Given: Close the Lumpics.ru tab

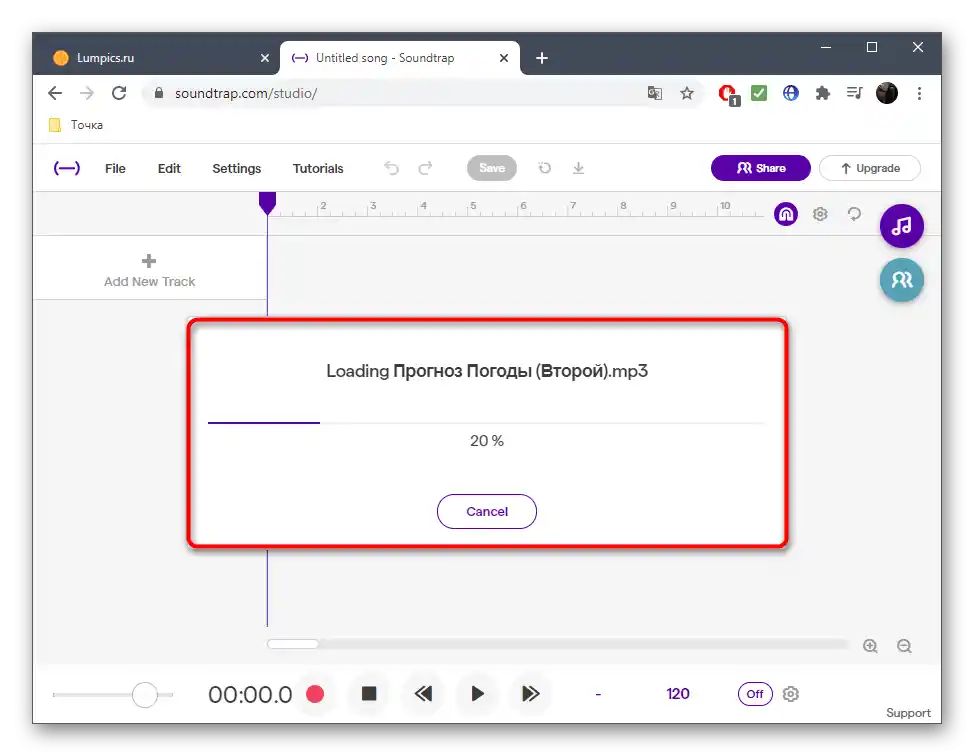Looking at the screenshot, I should click(x=265, y=58).
